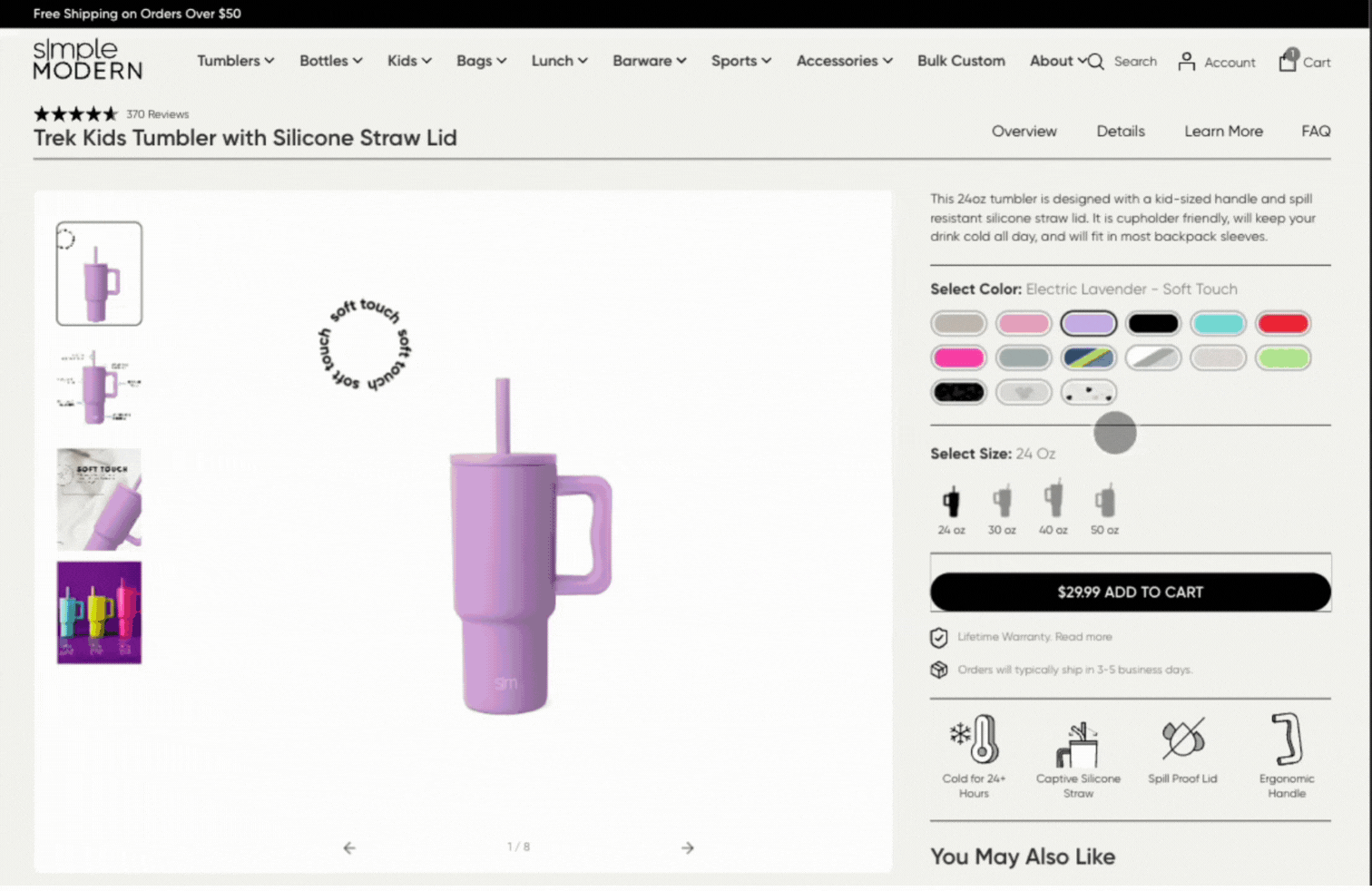
Task: Click the Captive Silicone Straw icon
Action: pos(1078,743)
